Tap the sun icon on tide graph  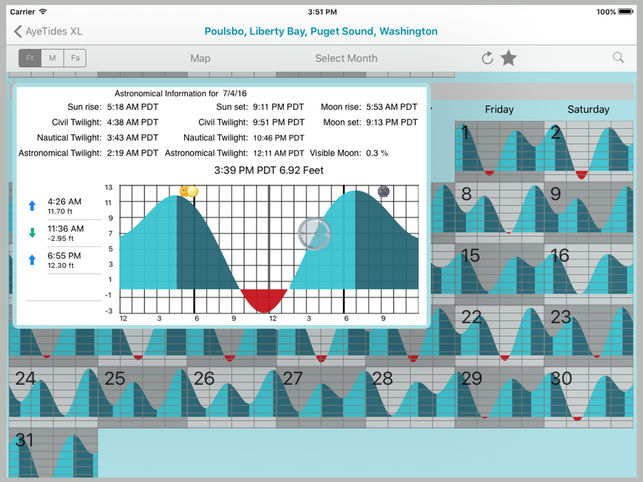click(x=186, y=190)
